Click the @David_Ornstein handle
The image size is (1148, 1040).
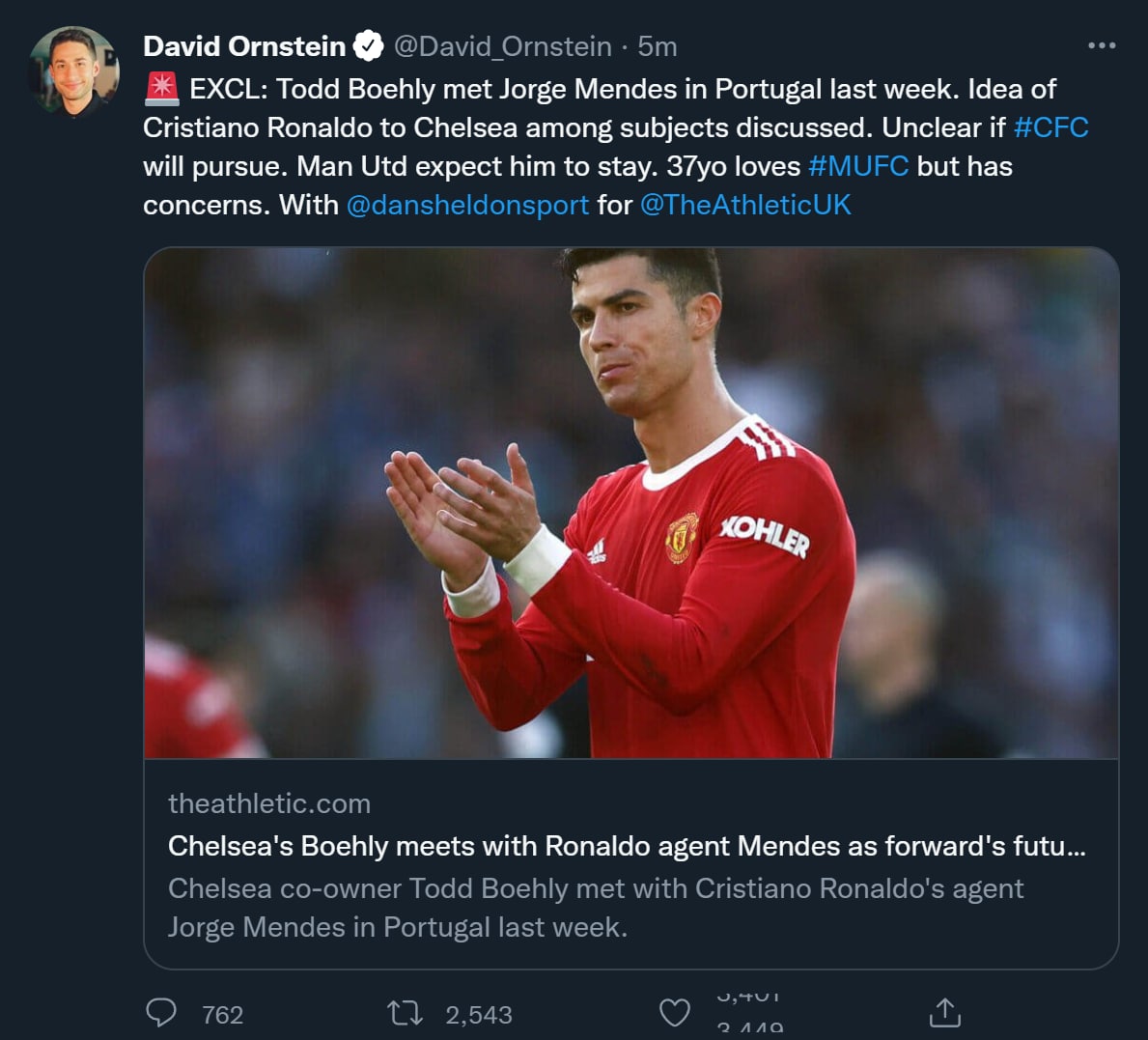[x=502, y=46]
